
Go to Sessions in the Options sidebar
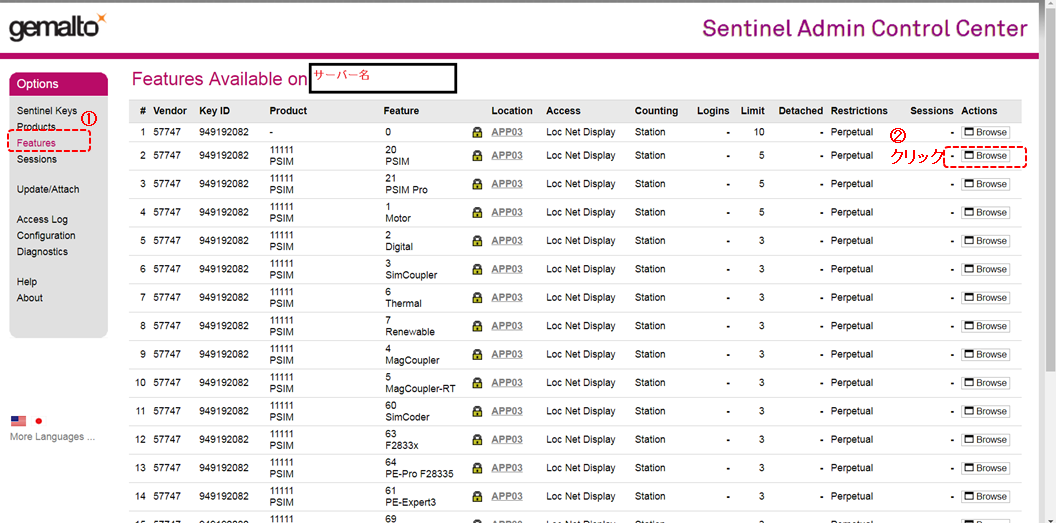37,159
